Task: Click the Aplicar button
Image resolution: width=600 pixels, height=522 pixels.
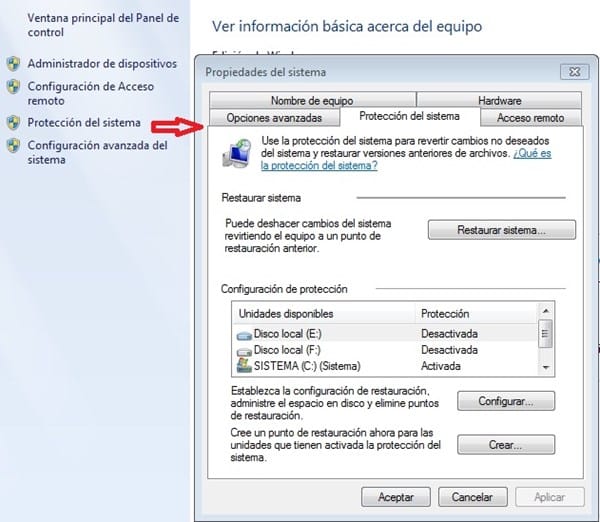Action: 550,497
